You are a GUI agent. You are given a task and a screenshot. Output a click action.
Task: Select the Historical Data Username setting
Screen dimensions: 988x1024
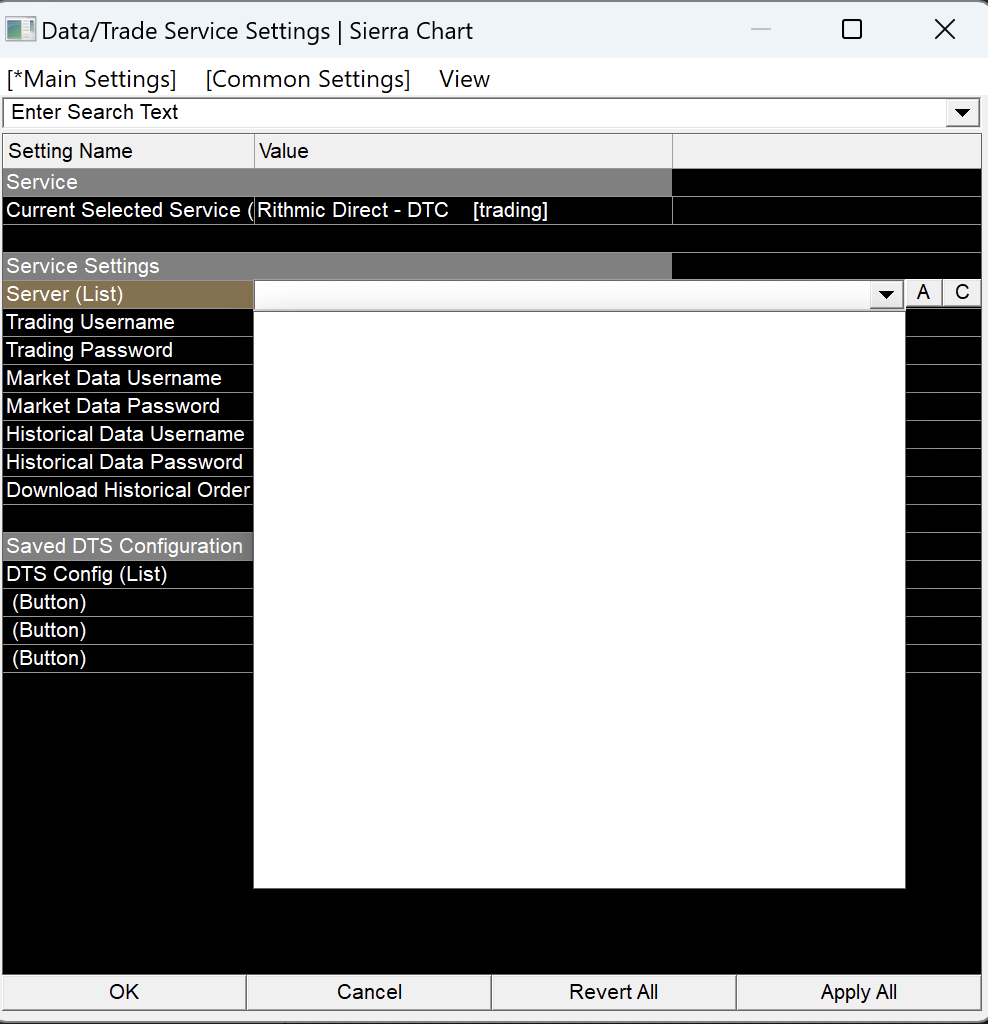pos(128,435)
